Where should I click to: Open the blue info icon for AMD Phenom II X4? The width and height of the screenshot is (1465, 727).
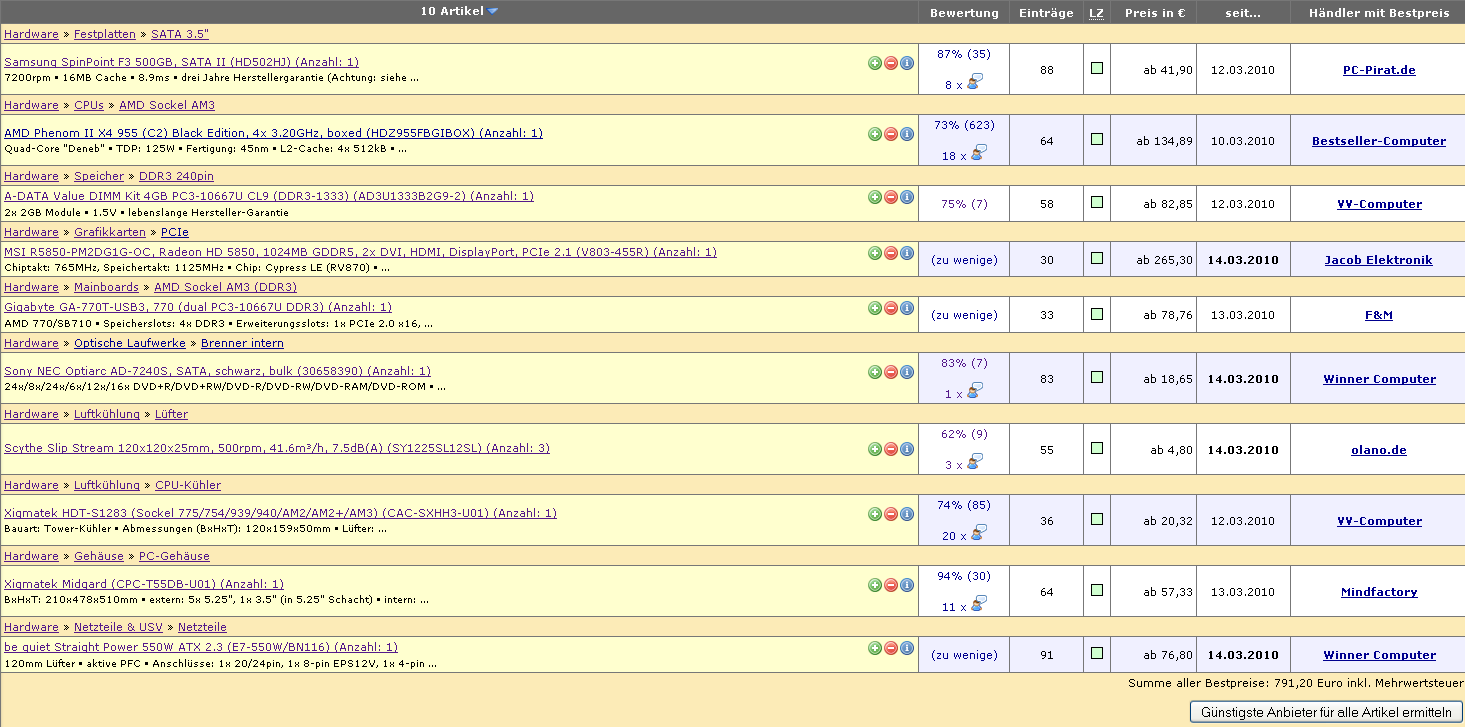907,134
